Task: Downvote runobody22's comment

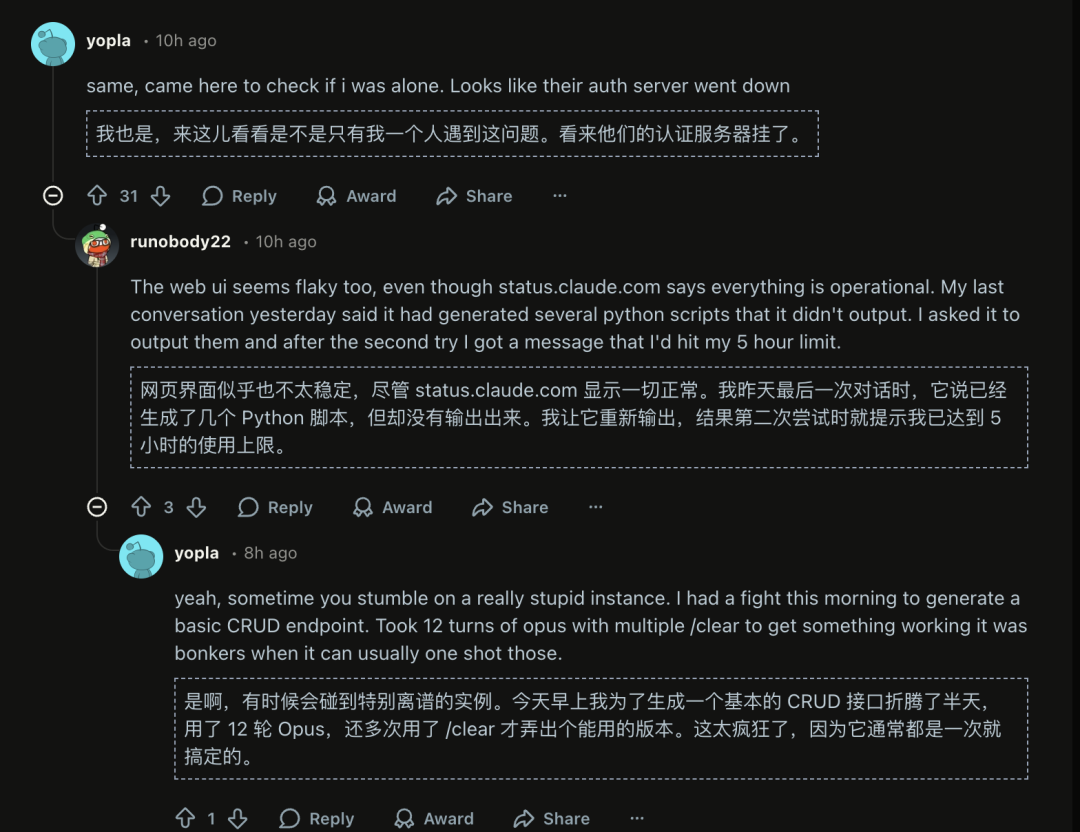Action: (x=196, y=507)
